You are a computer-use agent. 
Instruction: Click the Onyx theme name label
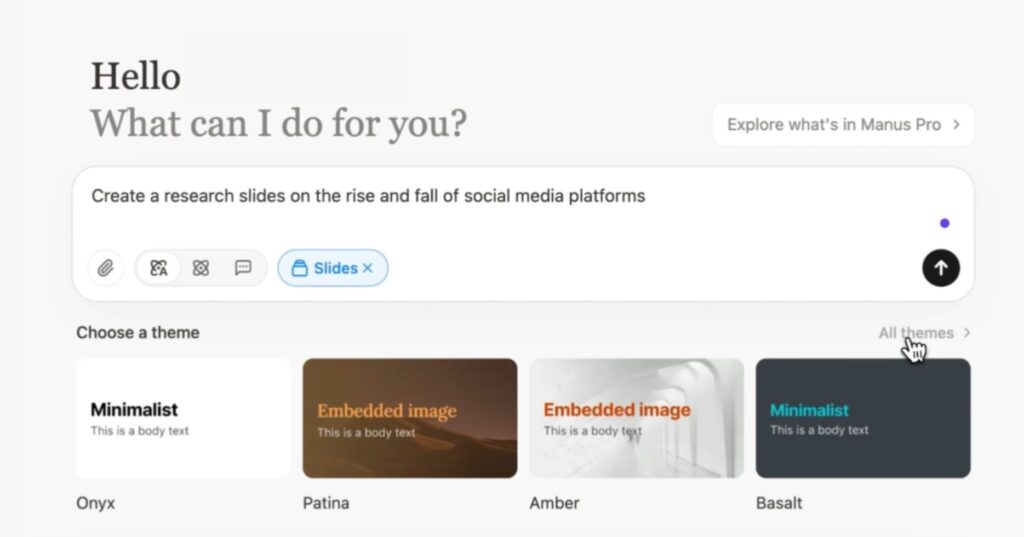click(x=96, y=503)
